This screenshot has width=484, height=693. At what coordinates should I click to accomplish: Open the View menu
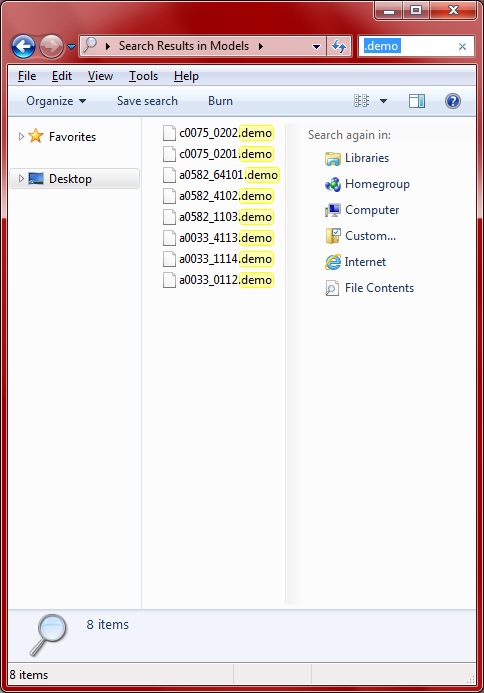point(100,76)
